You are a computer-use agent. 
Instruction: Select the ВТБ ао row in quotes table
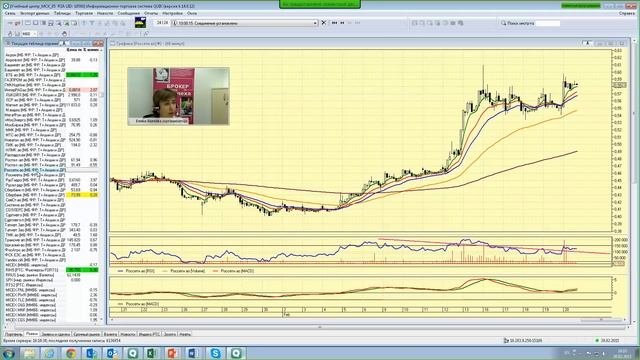coord(52,75)
